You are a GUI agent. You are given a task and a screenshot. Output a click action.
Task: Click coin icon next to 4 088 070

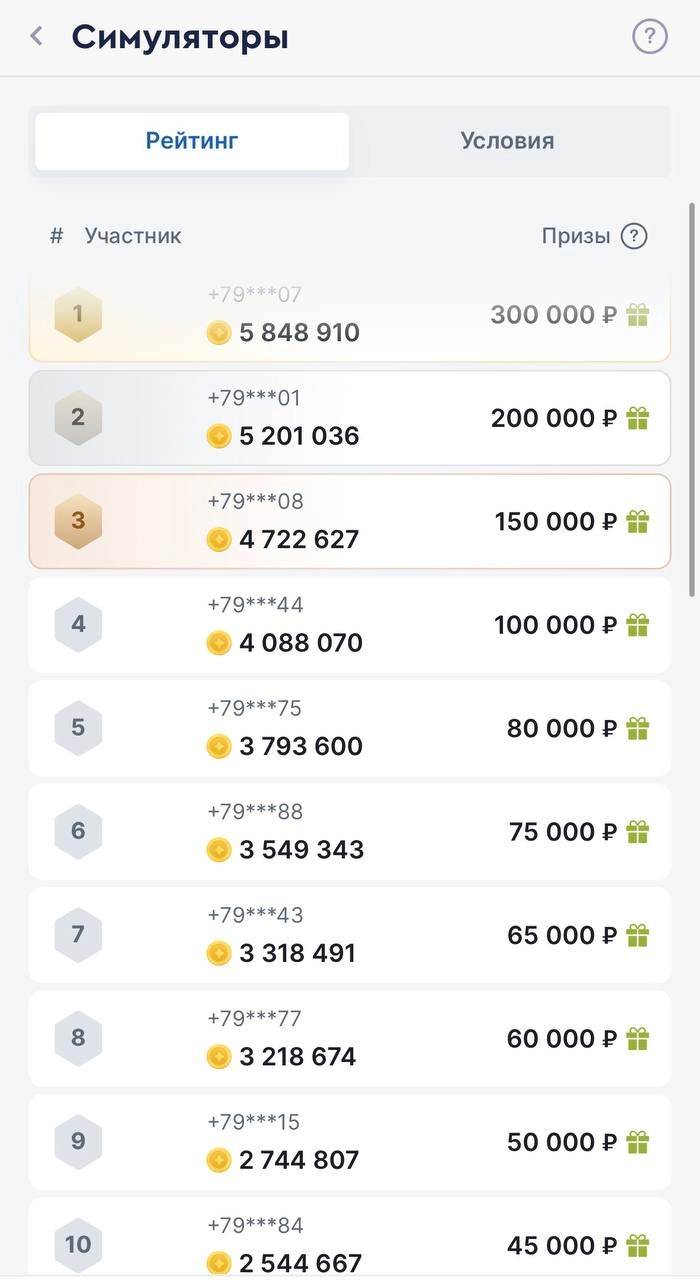pos(219,643)
